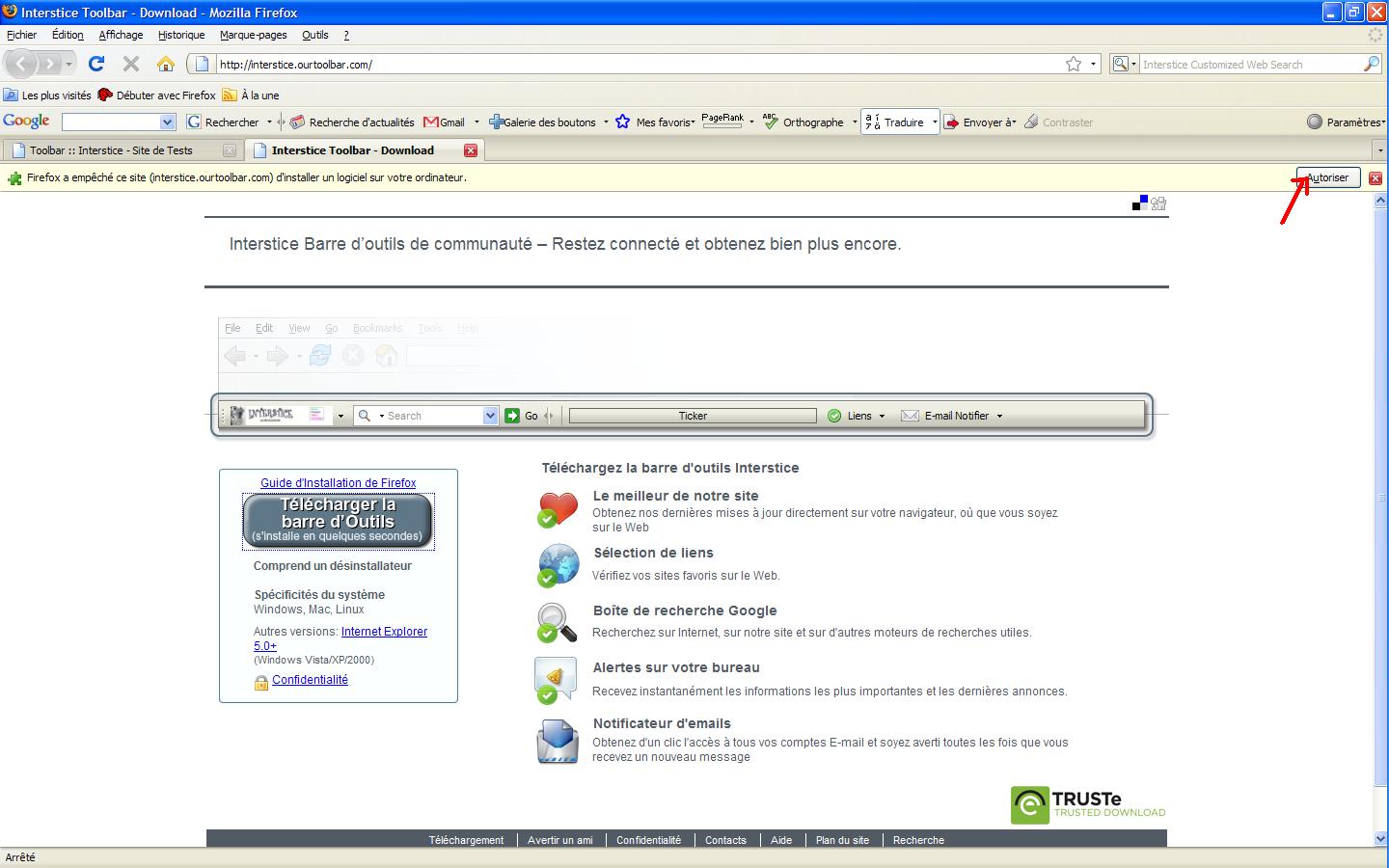The width and height of the screenshot is (1389, 868).
Task: Click the Reload page icon
Action: pos(95,64)
